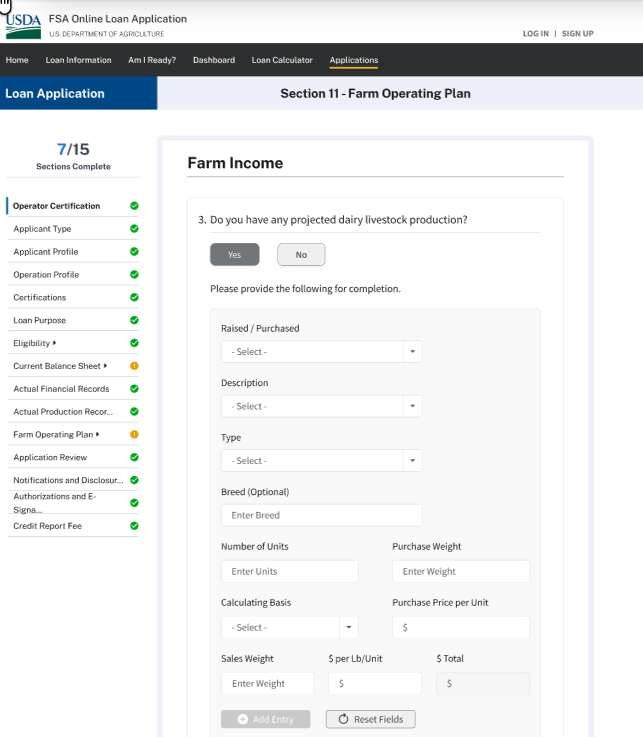Click the Number of Units field
Screen dimensions: 643x737
tap(289, 572)
